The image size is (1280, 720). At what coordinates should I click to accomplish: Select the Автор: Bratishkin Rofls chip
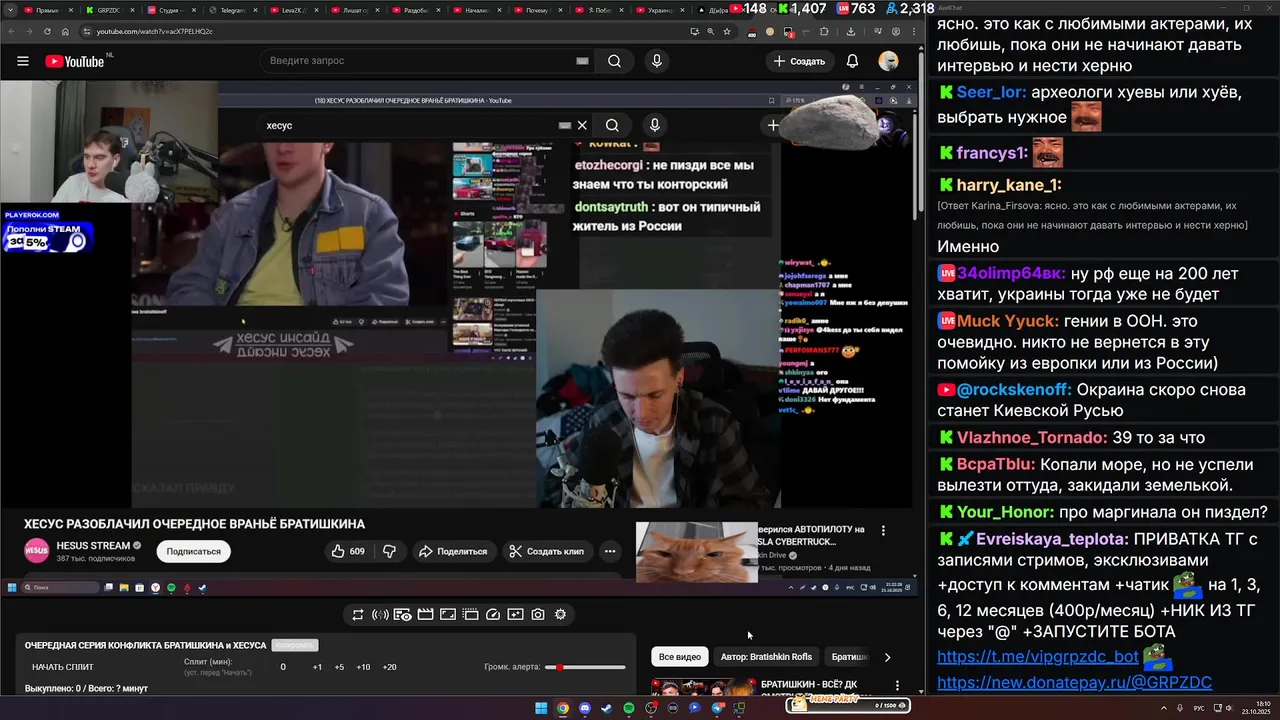pos(766,657)
